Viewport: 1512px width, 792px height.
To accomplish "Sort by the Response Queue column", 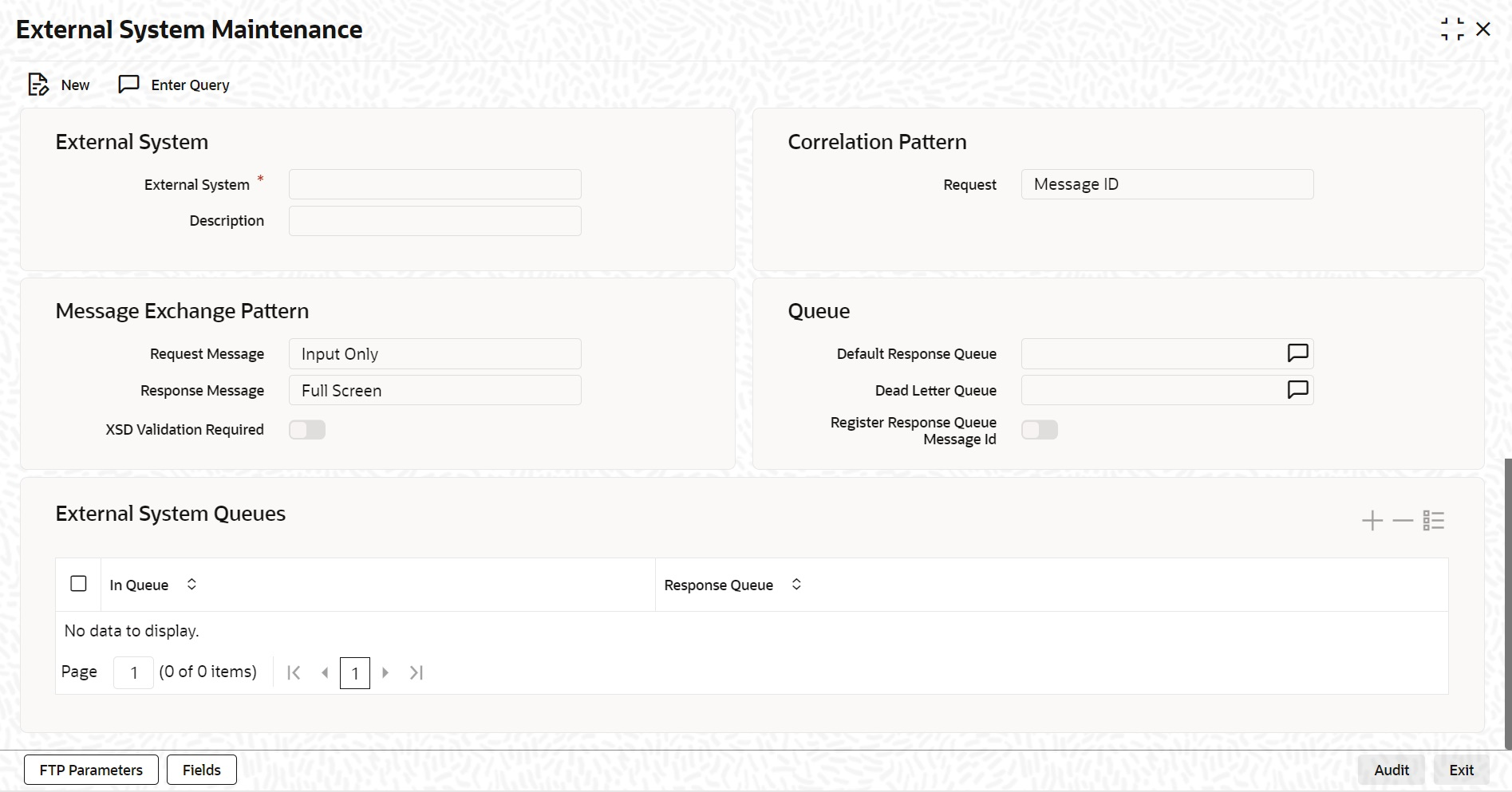I will tap(796, 585).
